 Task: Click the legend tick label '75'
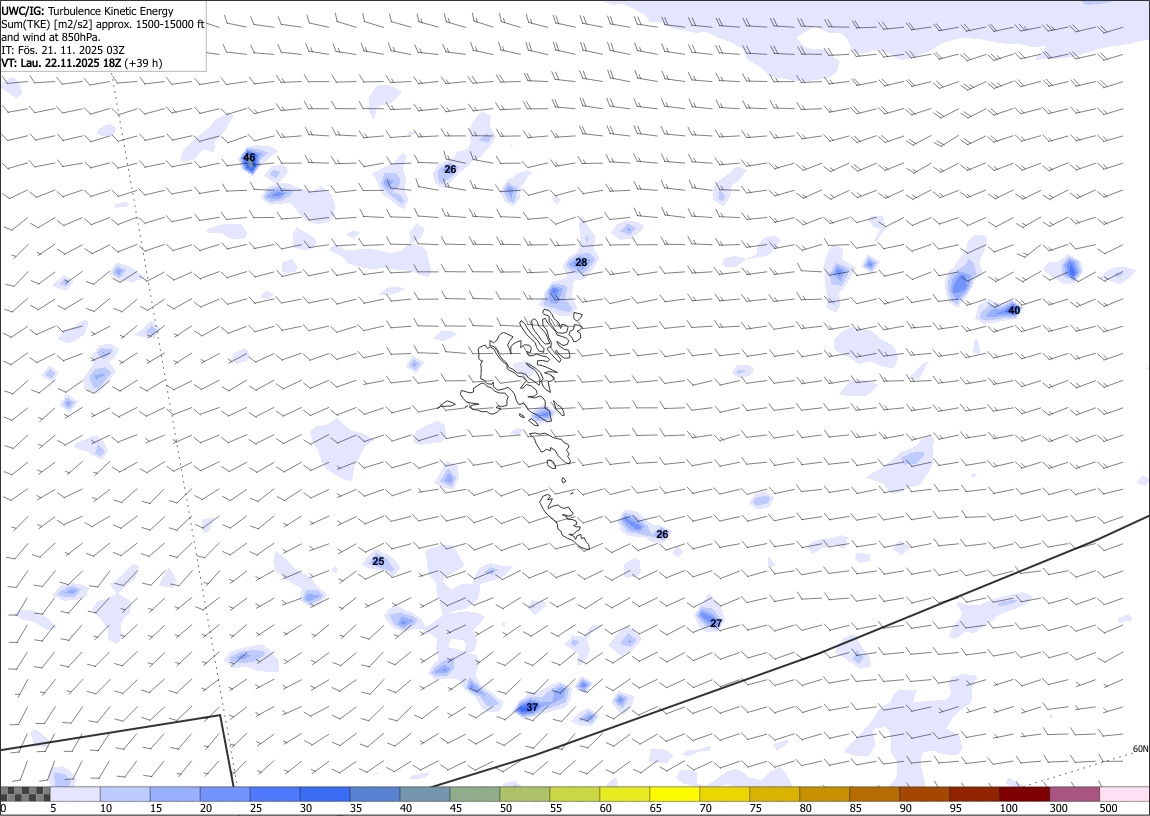755,808
